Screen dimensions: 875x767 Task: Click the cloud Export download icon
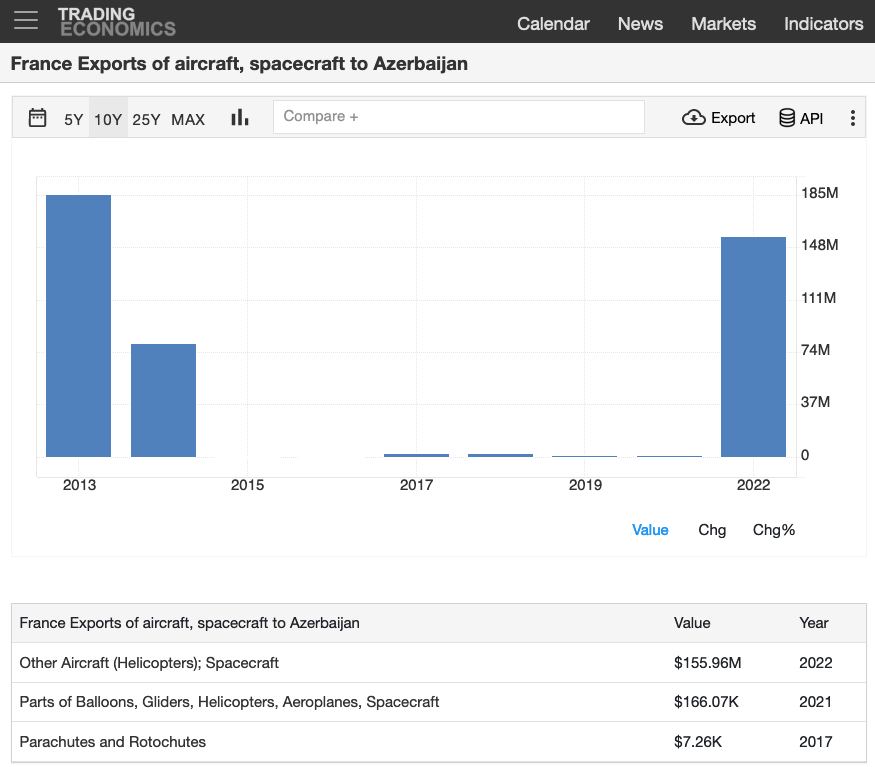(693, 118)
